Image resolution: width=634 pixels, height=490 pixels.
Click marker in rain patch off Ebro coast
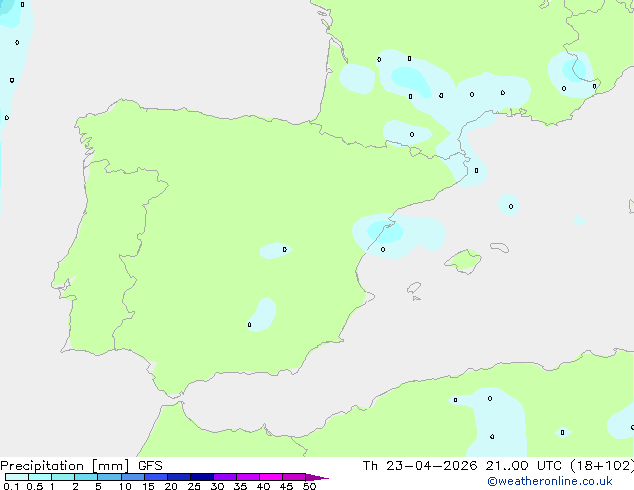383,249
